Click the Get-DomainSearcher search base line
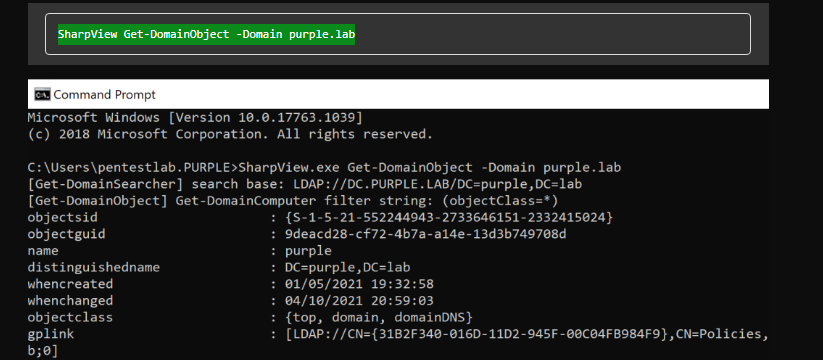 point(304,184)
